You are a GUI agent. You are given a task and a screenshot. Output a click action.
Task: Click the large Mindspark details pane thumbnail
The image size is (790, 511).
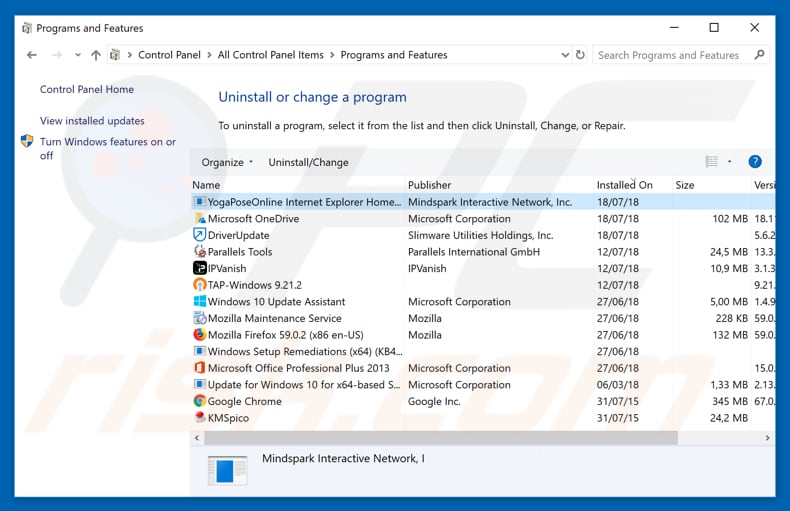pyautogui.click(x=227, y=471)
